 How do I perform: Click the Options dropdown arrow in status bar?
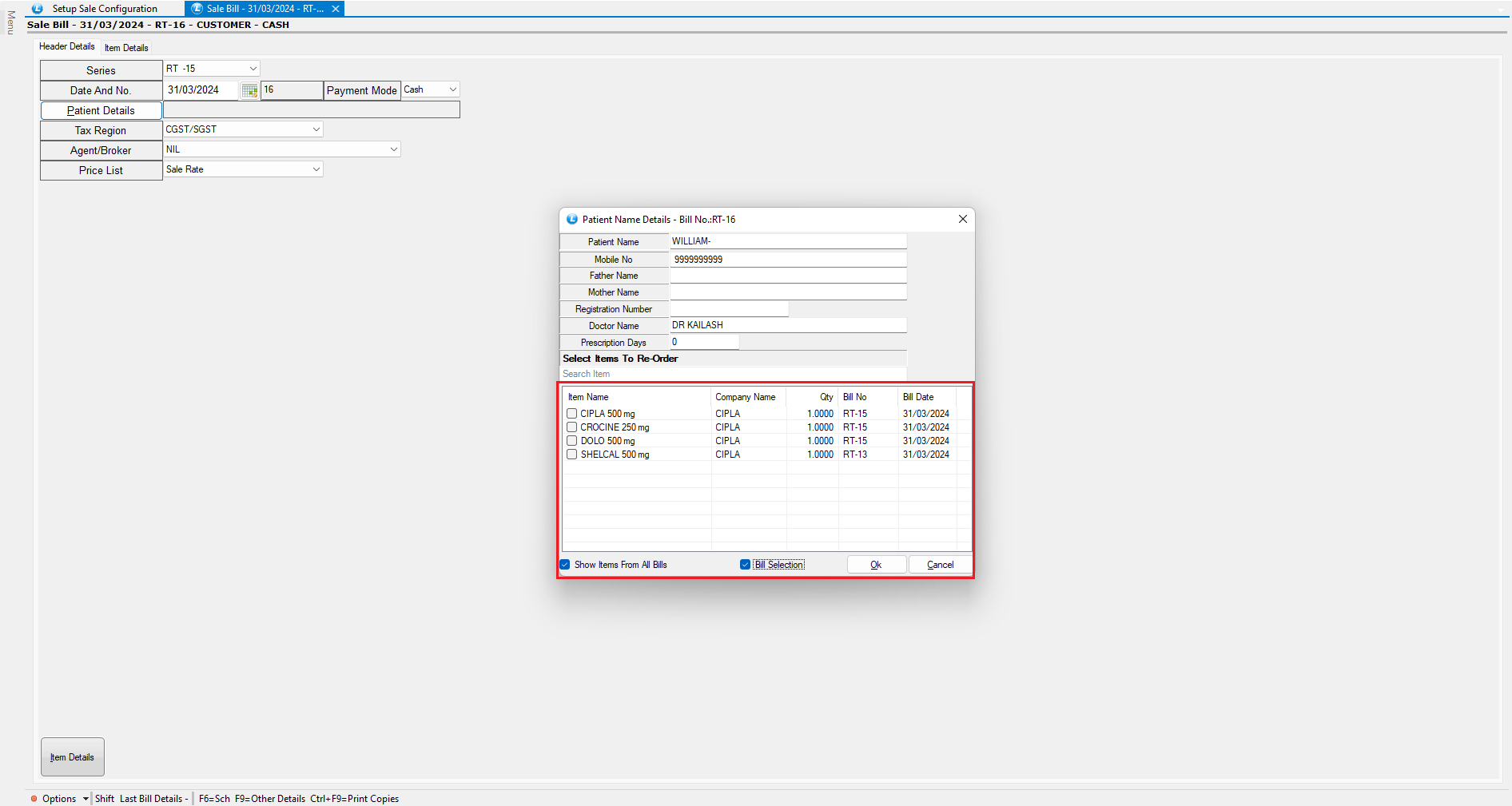86,799
